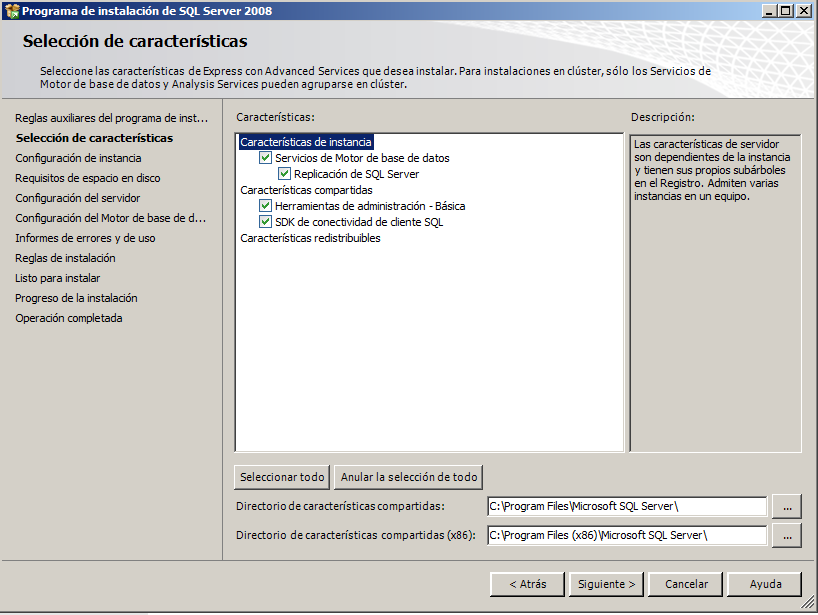Maximize the installer window
This screenshot has height=615, width=818.
pyautogui.click(x=786, y=11)
